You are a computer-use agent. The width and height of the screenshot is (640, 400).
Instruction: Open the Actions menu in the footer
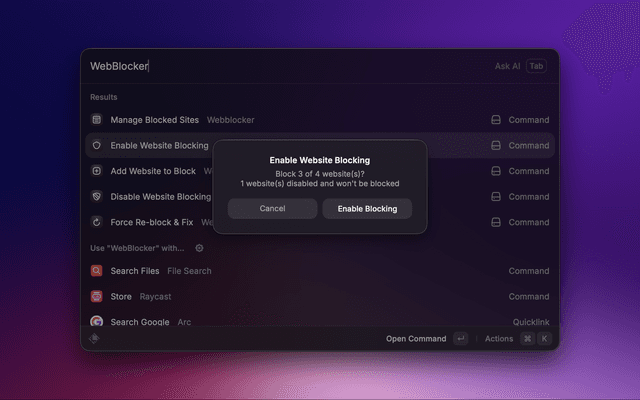(499, 339)
